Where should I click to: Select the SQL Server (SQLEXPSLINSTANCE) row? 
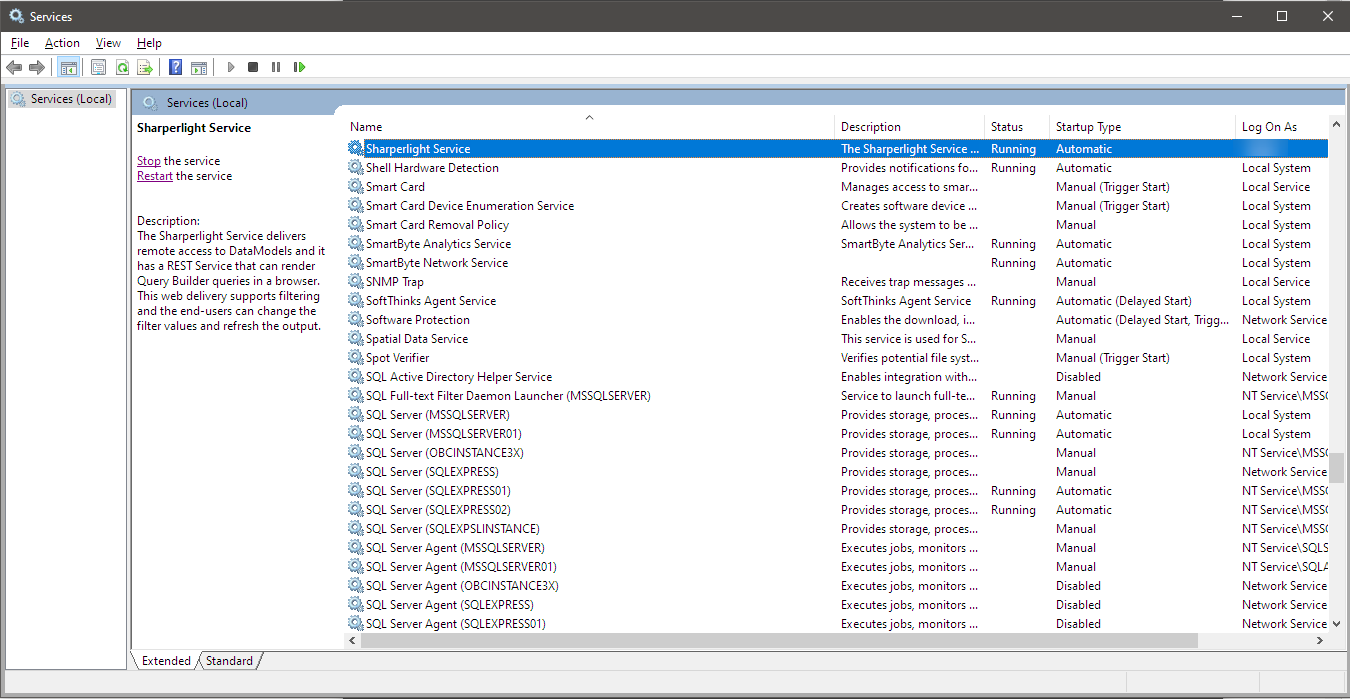point(837,528)
